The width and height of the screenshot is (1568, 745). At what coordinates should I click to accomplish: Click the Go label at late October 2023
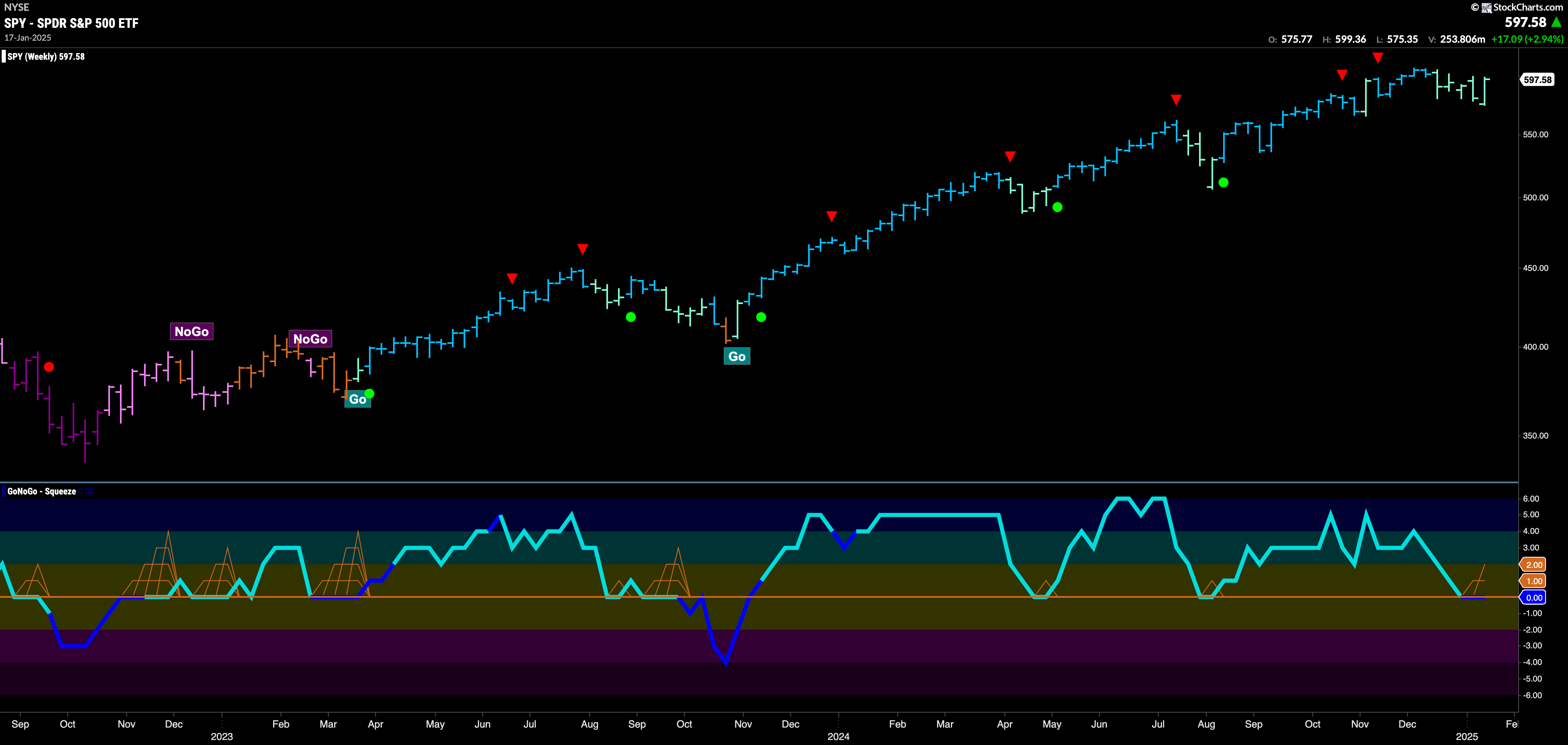(x=737, y=356)
